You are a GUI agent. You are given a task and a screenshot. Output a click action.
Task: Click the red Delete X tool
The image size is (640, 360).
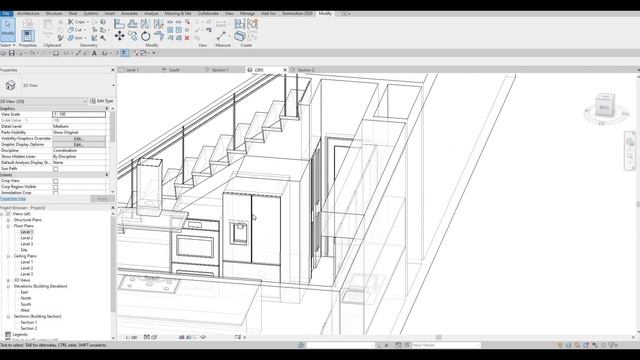point(187,38)
